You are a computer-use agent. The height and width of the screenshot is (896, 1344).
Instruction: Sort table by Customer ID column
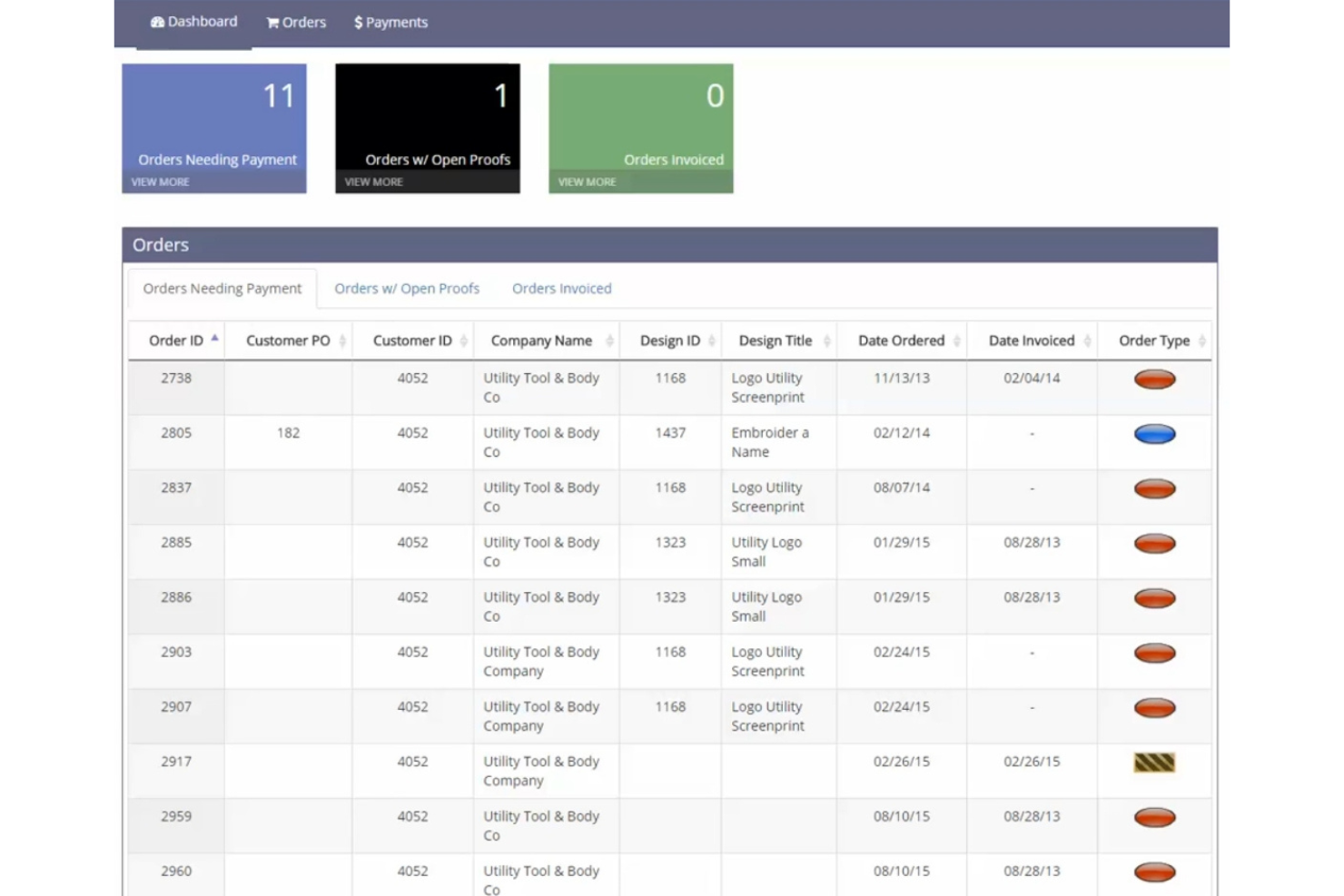point(412,340)
